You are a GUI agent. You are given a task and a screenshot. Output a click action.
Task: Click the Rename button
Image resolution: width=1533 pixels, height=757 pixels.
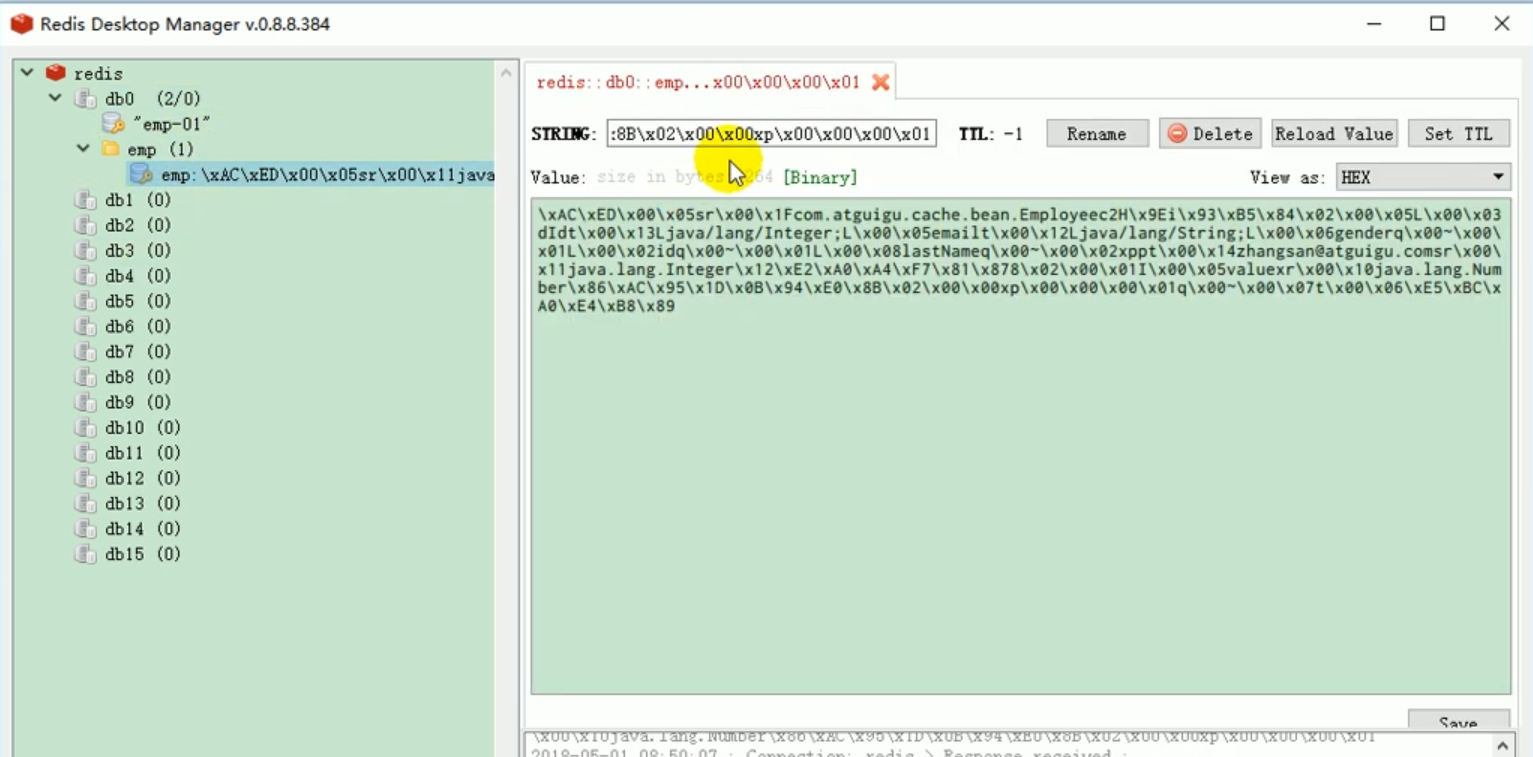click(1096, 132)
